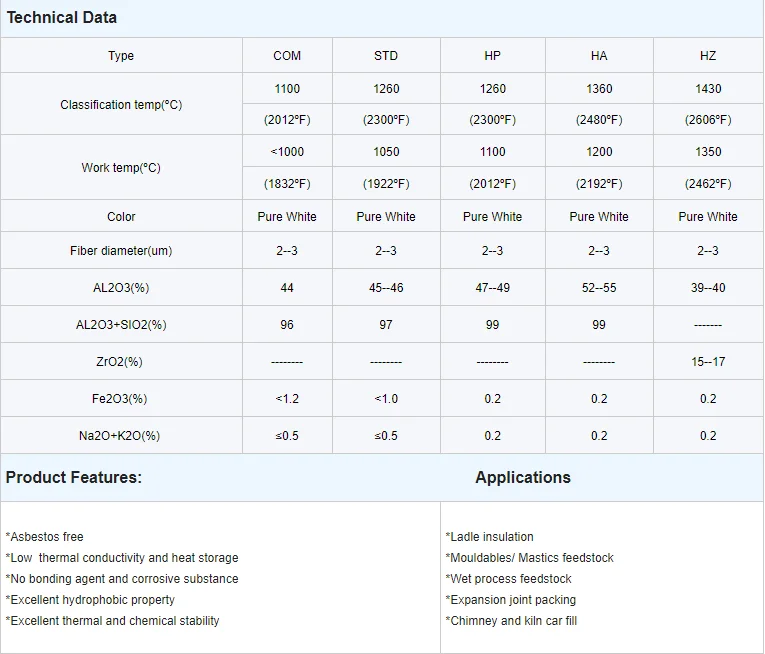The width and height of the screenshot is (765, 654).
Task: Select the Work temp(°C) row label
Action: [121, 168]
